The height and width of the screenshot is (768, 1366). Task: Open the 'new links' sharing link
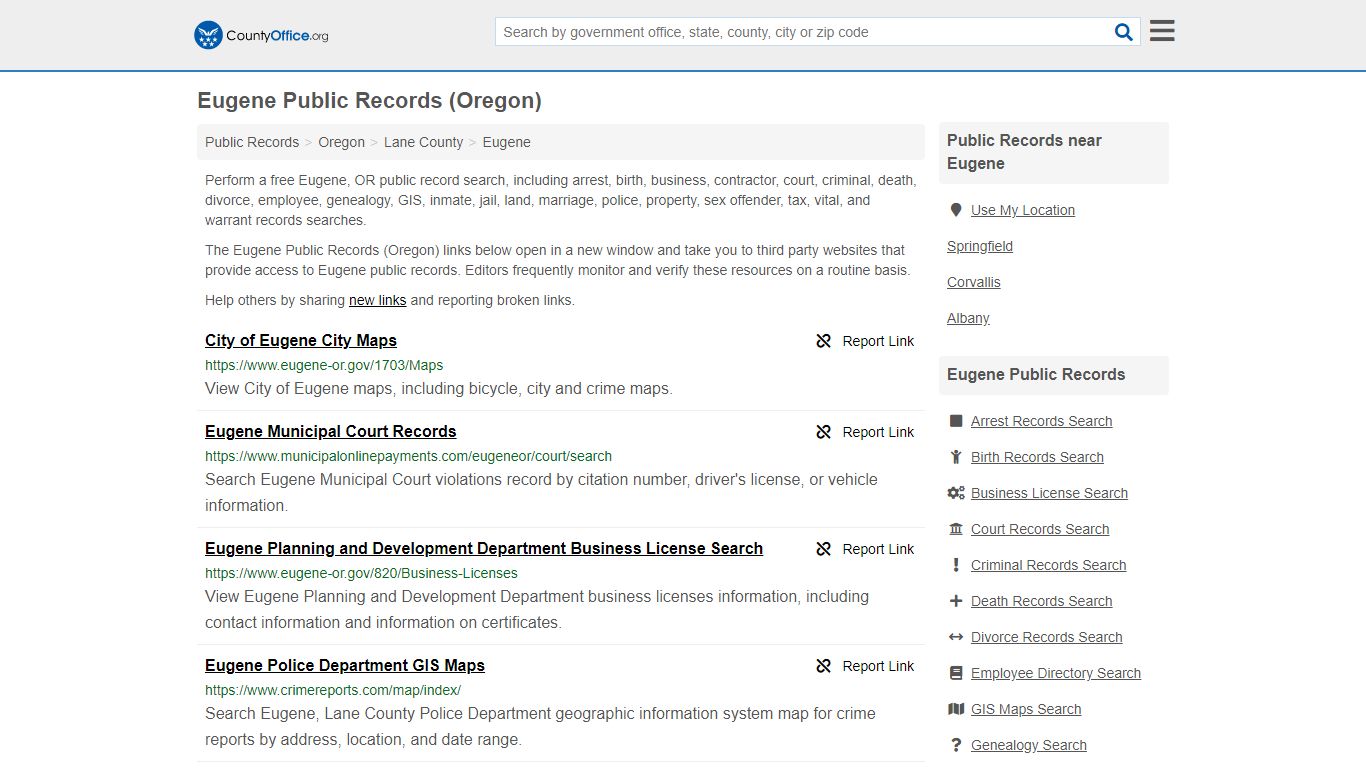pos(378,300)
